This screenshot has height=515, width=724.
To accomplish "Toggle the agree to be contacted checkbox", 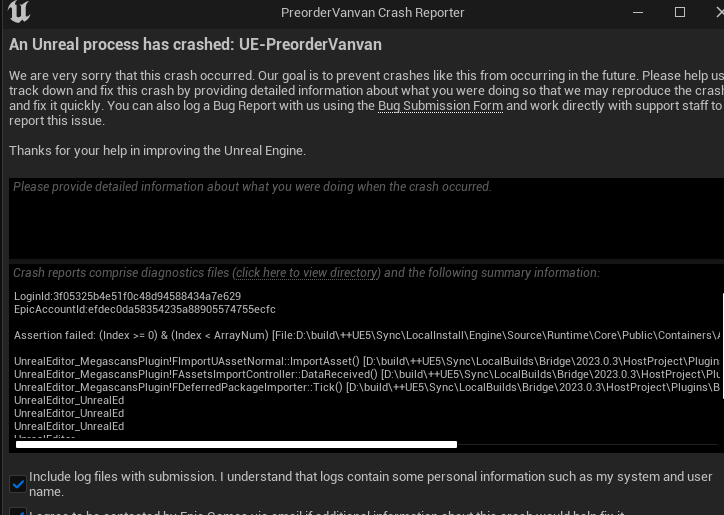I will [x=18, y=512].
